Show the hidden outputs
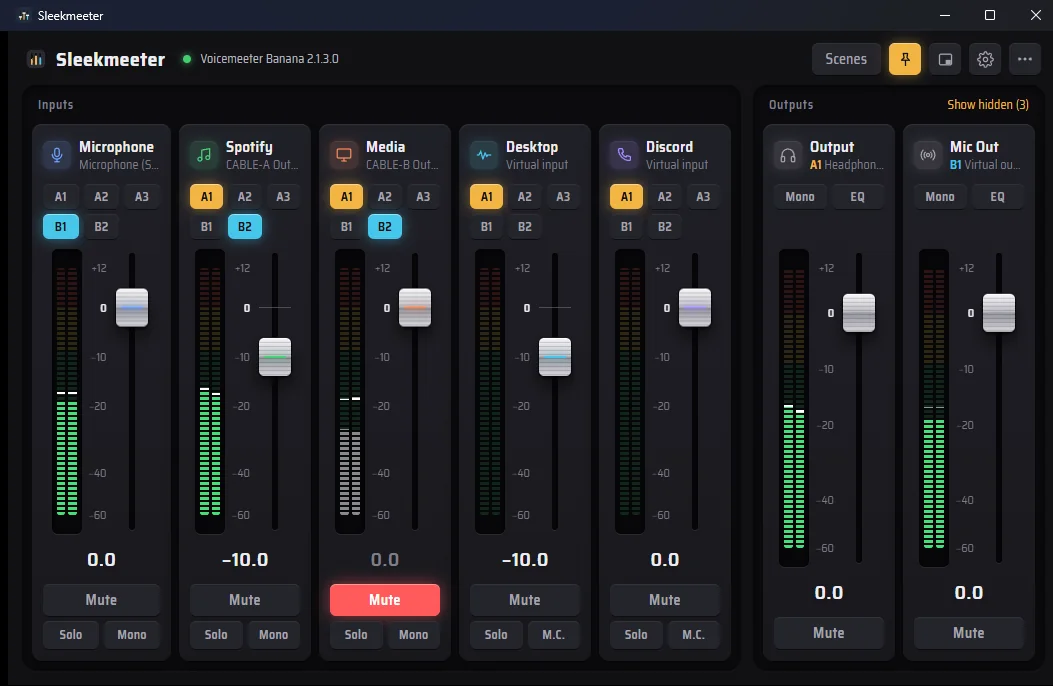The width and height of the screenshot is (1053, 686). 988,105
